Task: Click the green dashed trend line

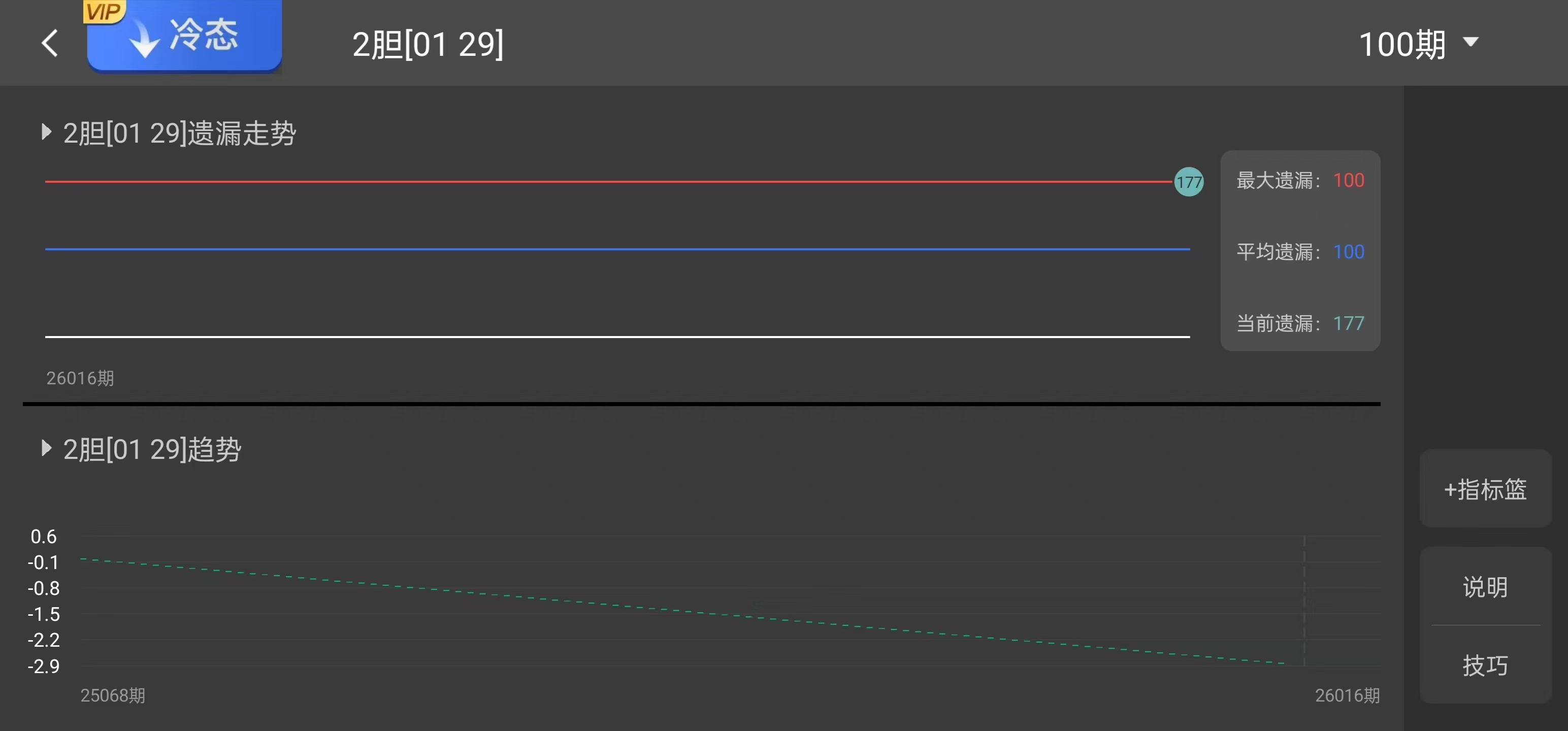Action: (x=682, y=611)
